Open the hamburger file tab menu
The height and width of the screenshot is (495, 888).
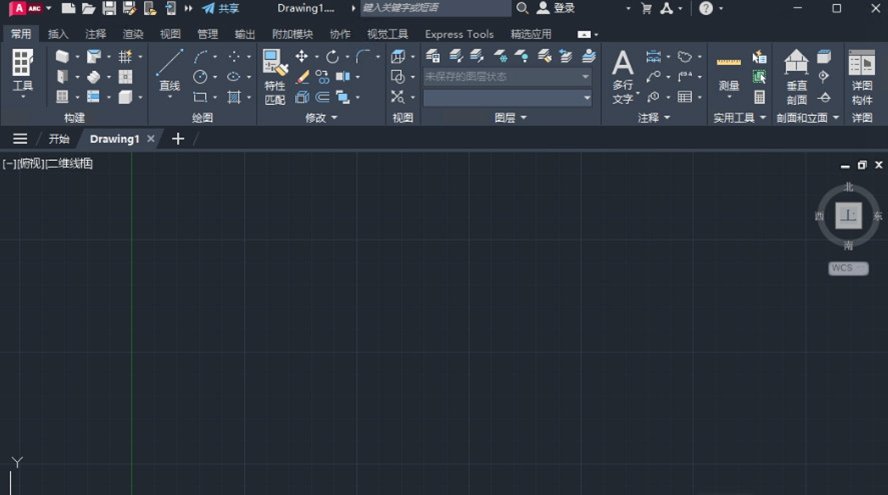pos(20,139)
